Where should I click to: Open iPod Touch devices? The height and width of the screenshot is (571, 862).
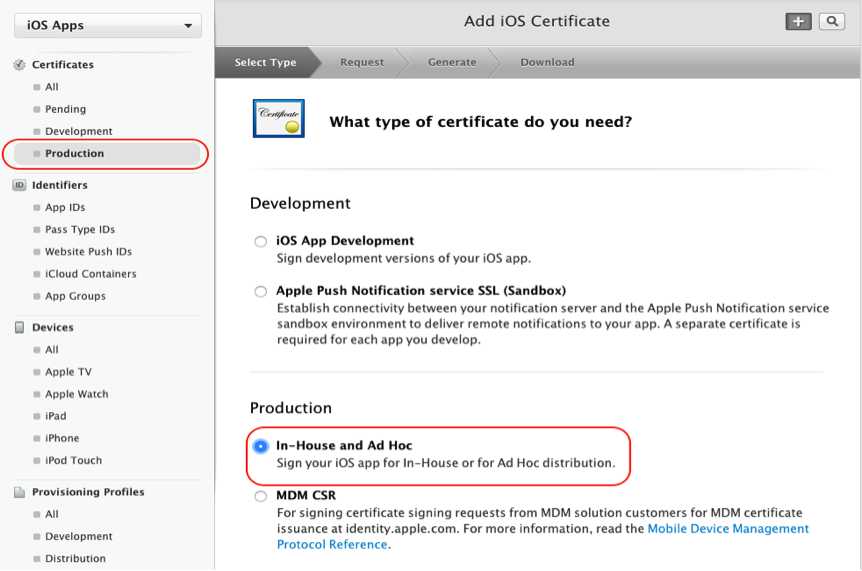(73, 461)
